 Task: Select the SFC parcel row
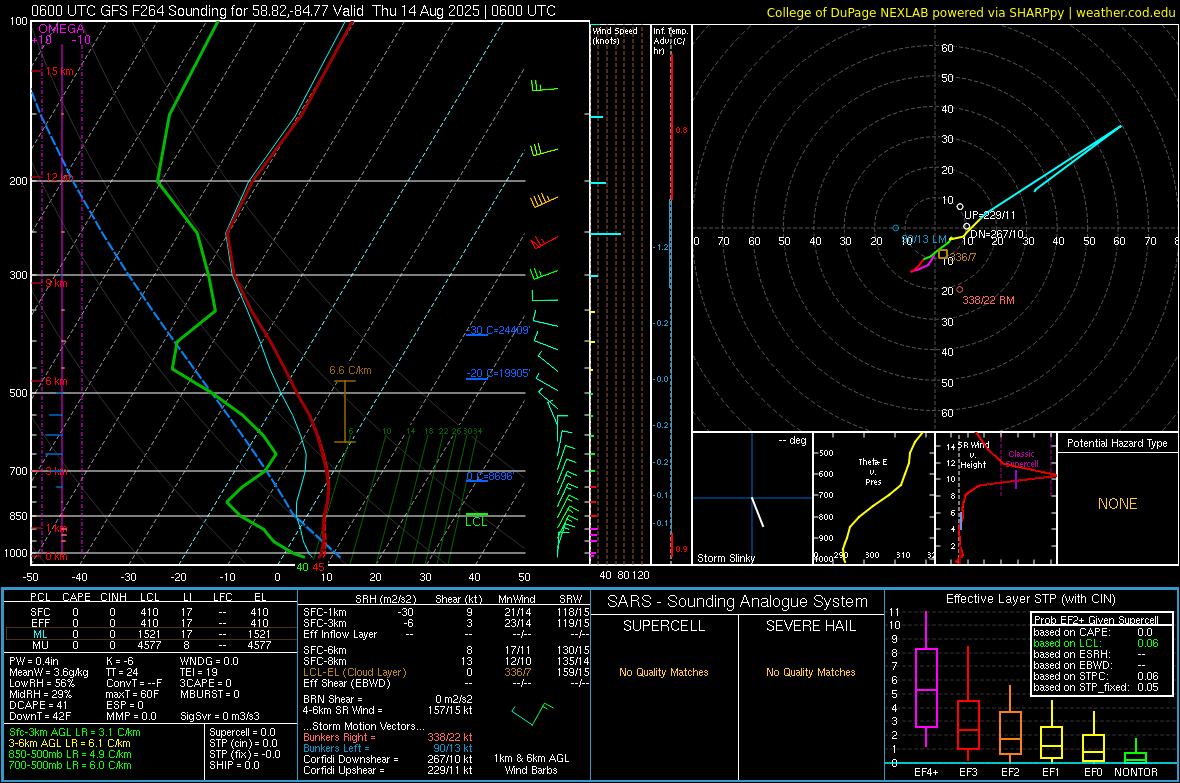(149, 612)
